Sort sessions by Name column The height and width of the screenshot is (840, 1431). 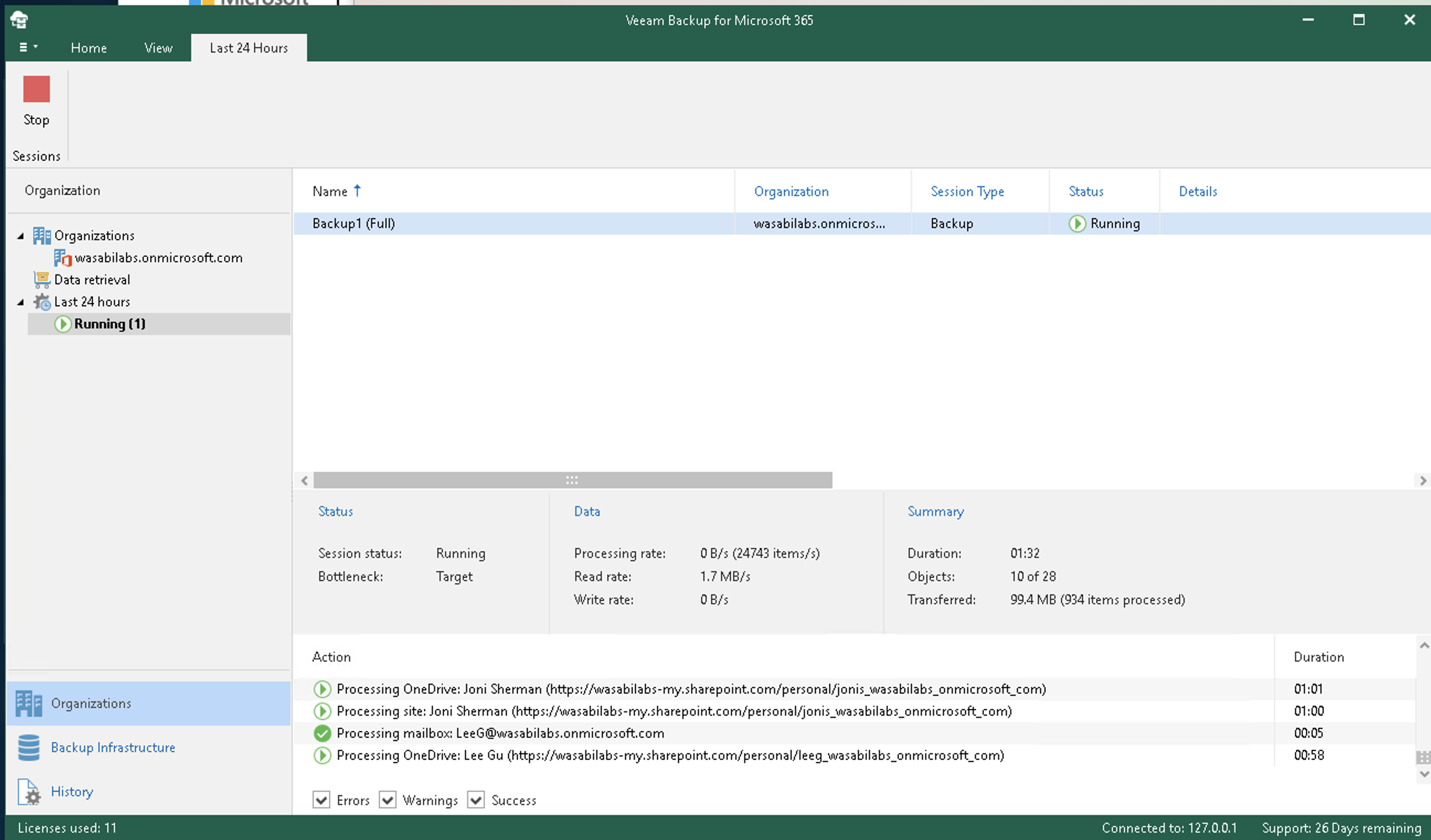coord(330,192)
